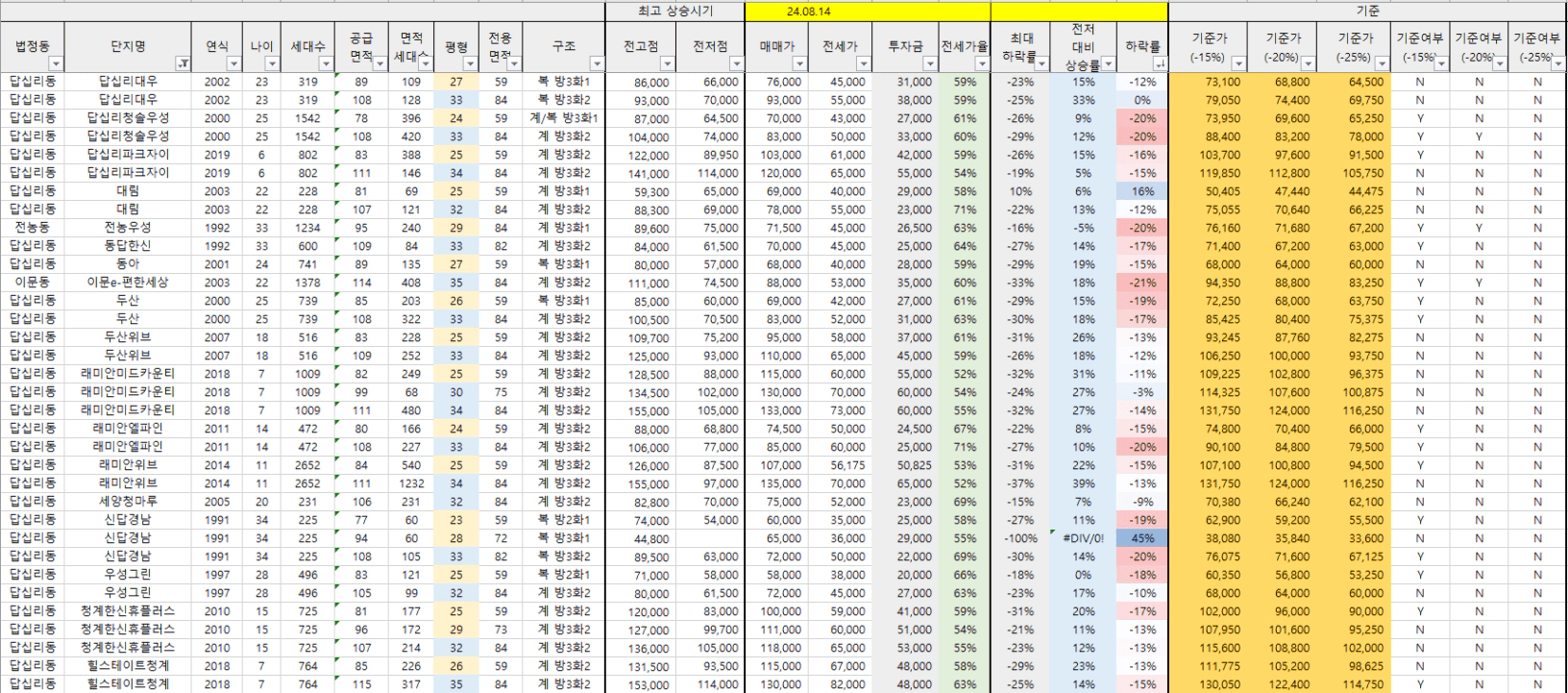The width and height of the screenshot is (1568, 693).
Task: Select the 1234 세대수 cell
Action: click(x=307, y=228)
